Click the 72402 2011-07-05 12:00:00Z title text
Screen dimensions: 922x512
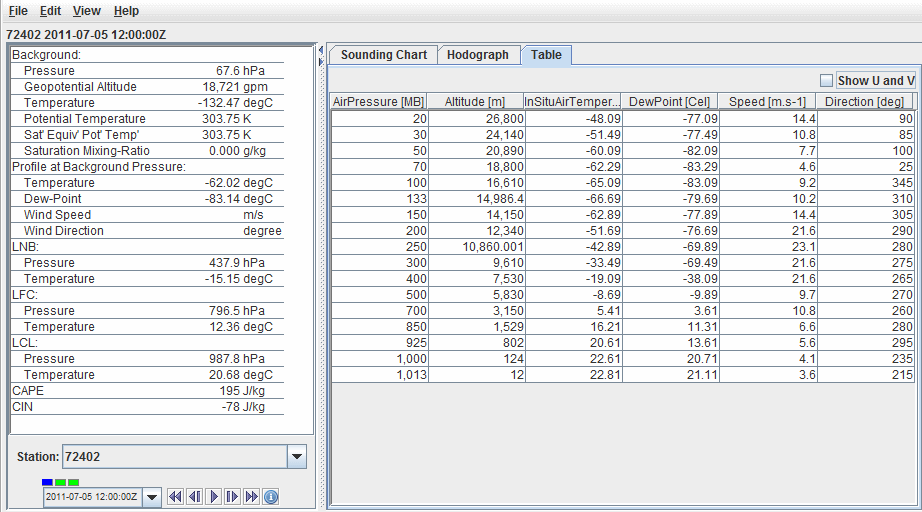86,35
